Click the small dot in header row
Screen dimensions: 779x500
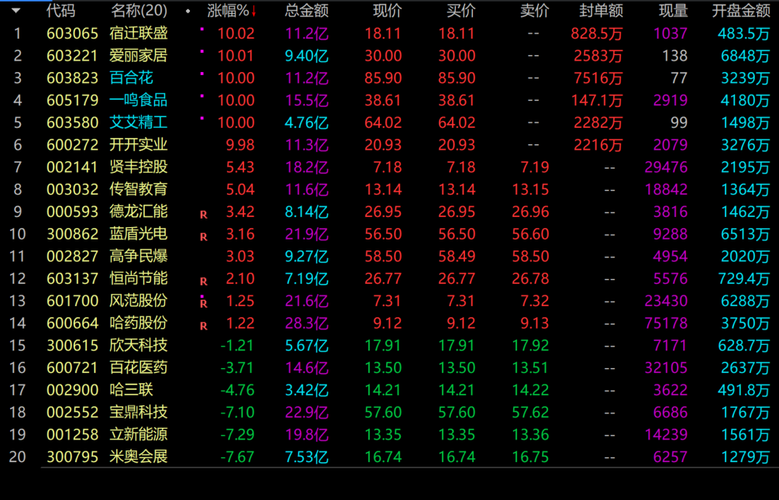pos(188,11)
